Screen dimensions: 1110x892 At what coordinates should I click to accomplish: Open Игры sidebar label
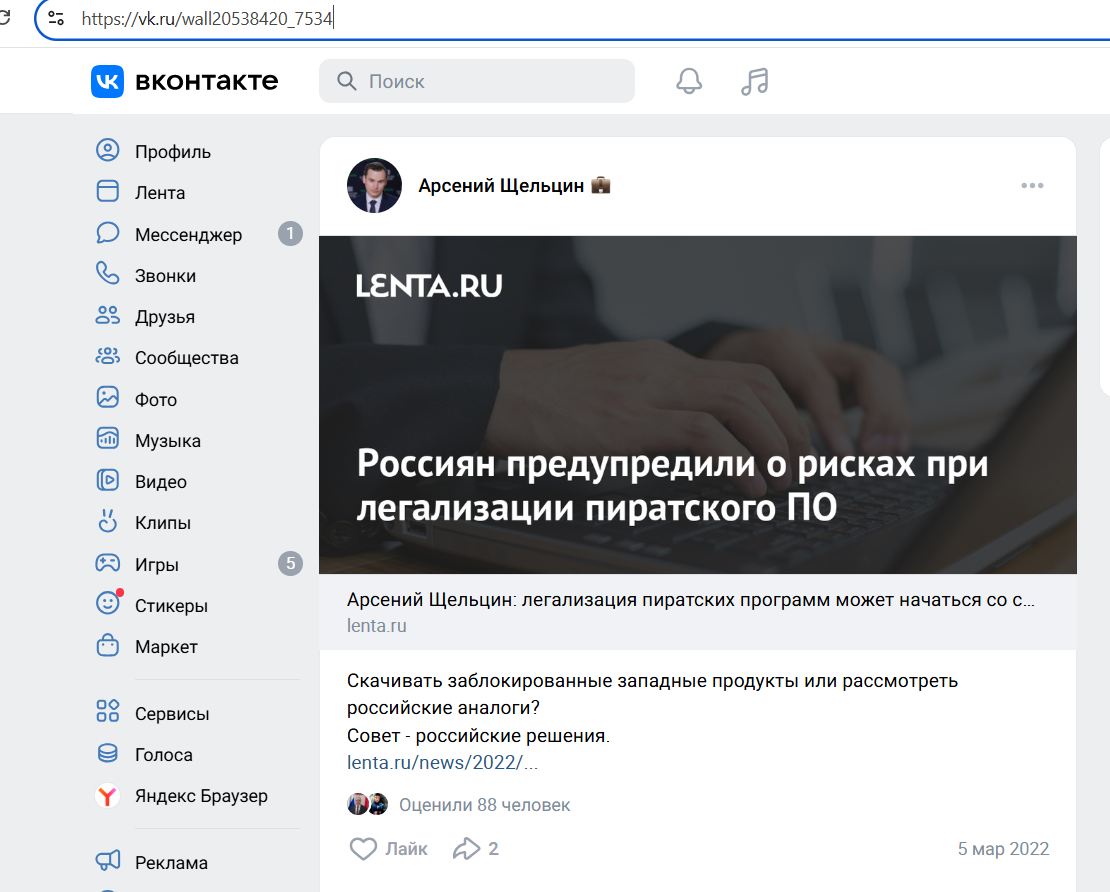click(x=156, y=564)
